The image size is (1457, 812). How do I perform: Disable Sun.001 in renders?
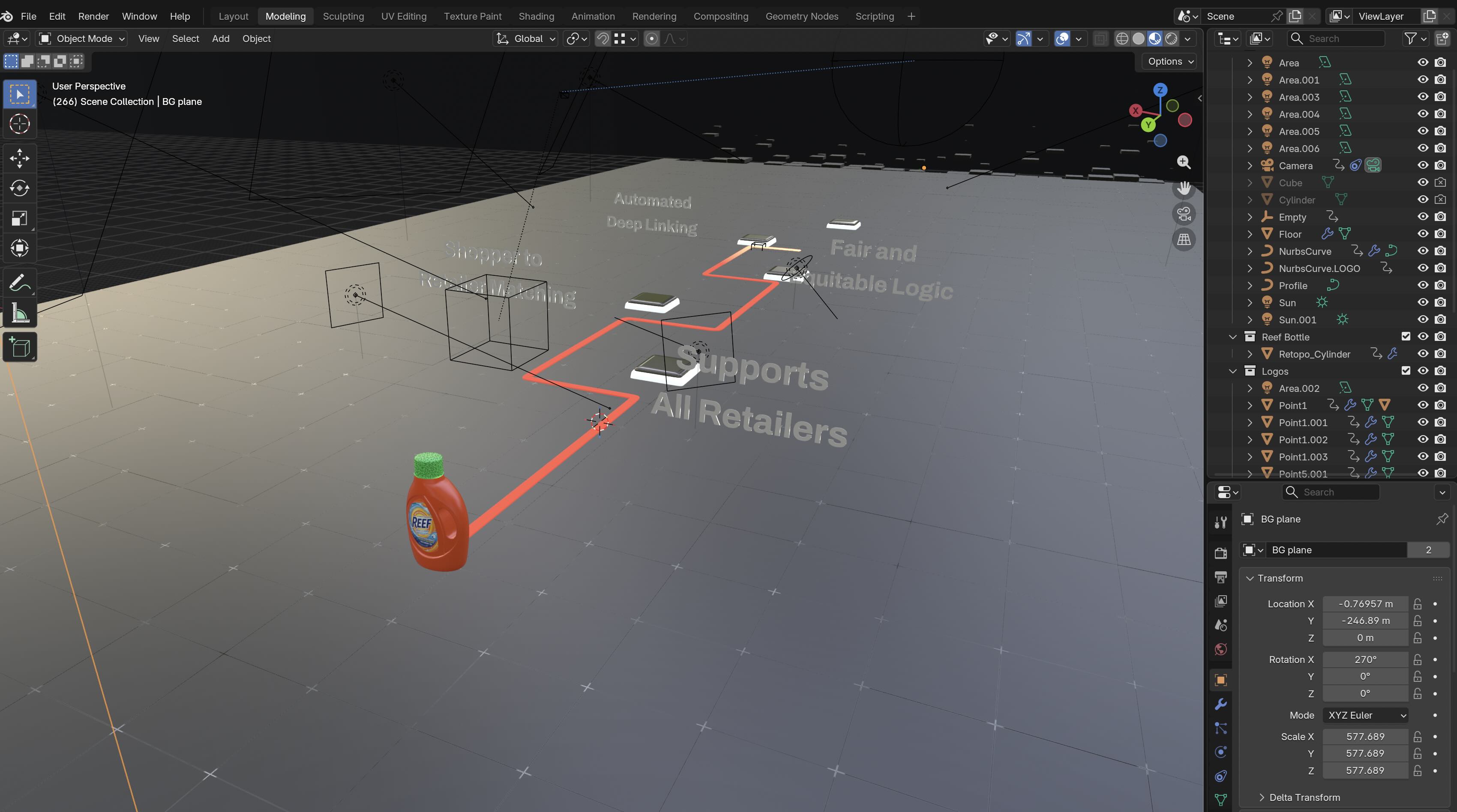[1441, 319]
